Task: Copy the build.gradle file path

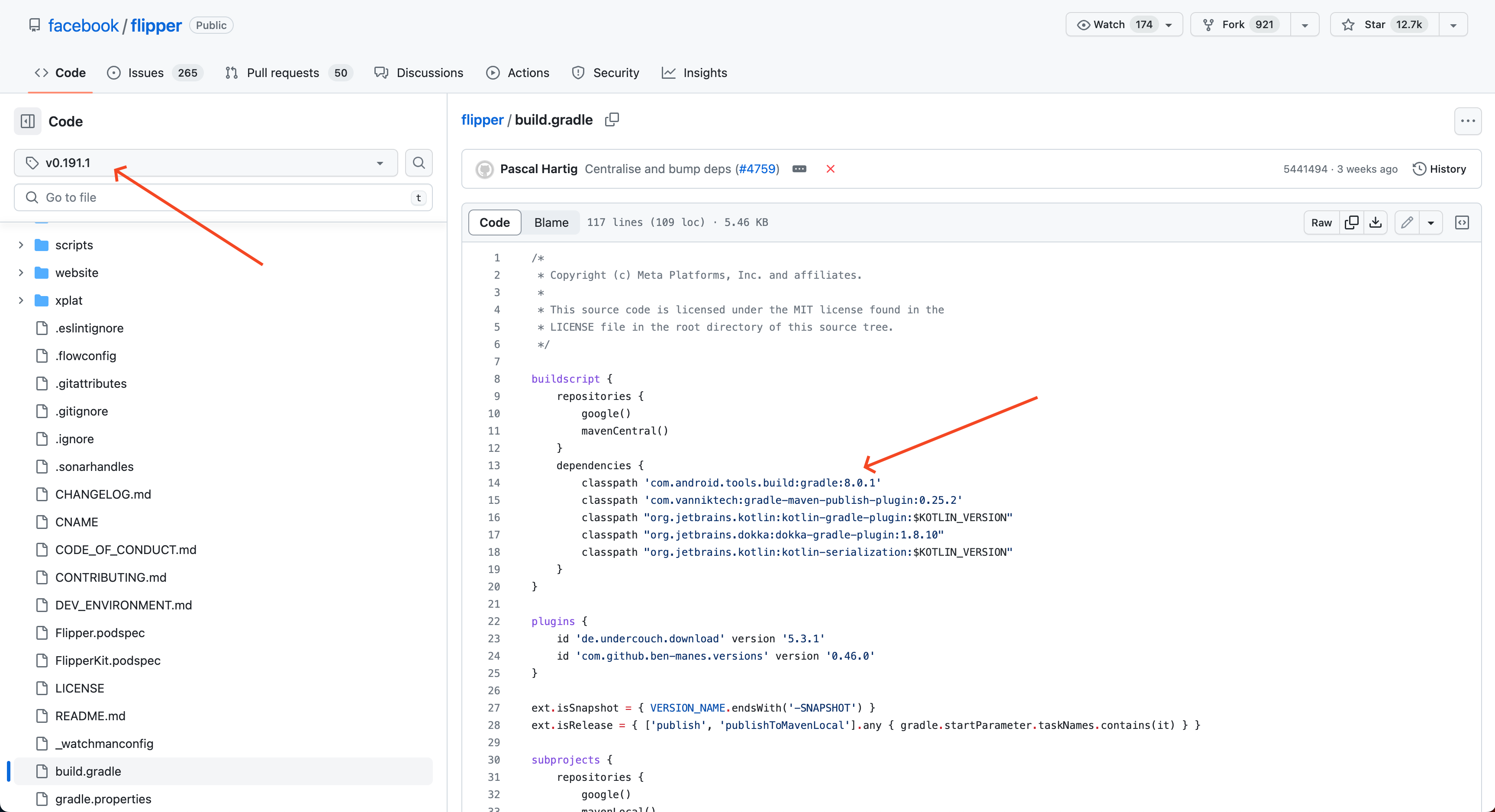Action: click(612, 119)
